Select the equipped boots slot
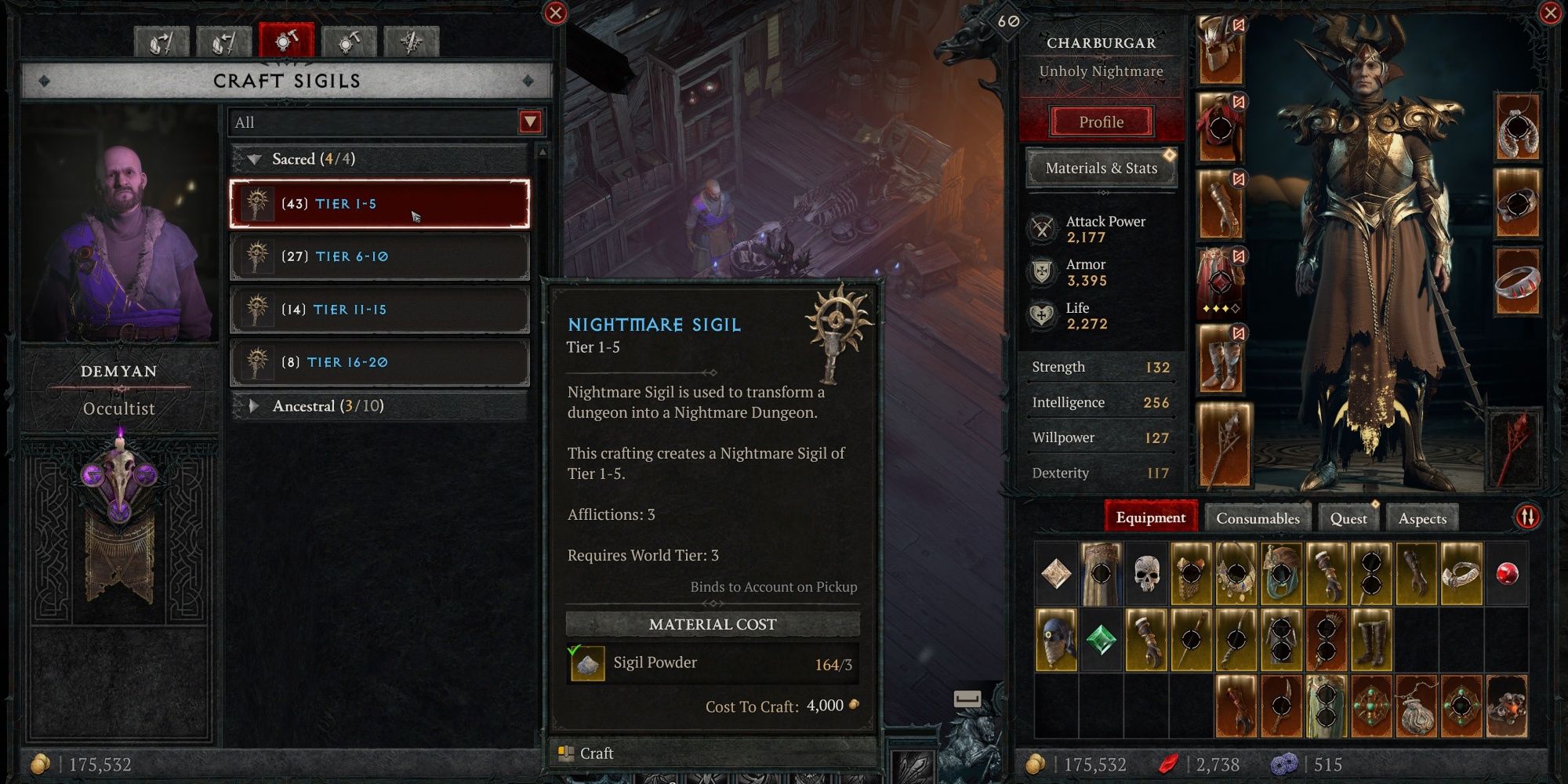 (1221, 359)
